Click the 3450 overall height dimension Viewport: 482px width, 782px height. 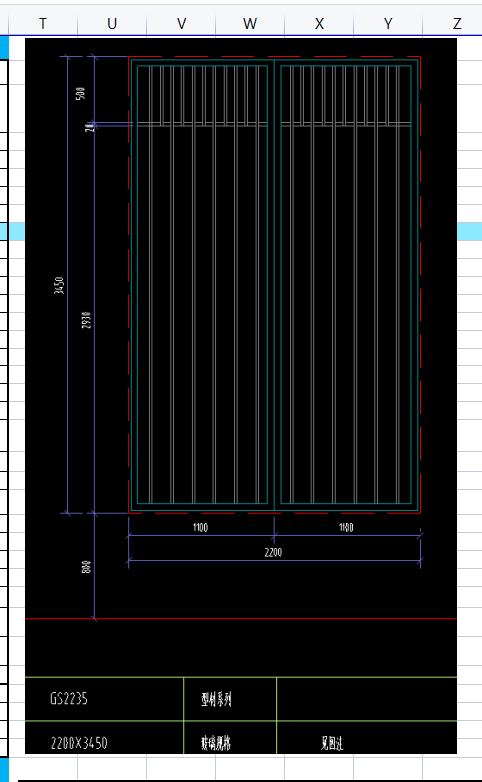(x=59, y=285)
